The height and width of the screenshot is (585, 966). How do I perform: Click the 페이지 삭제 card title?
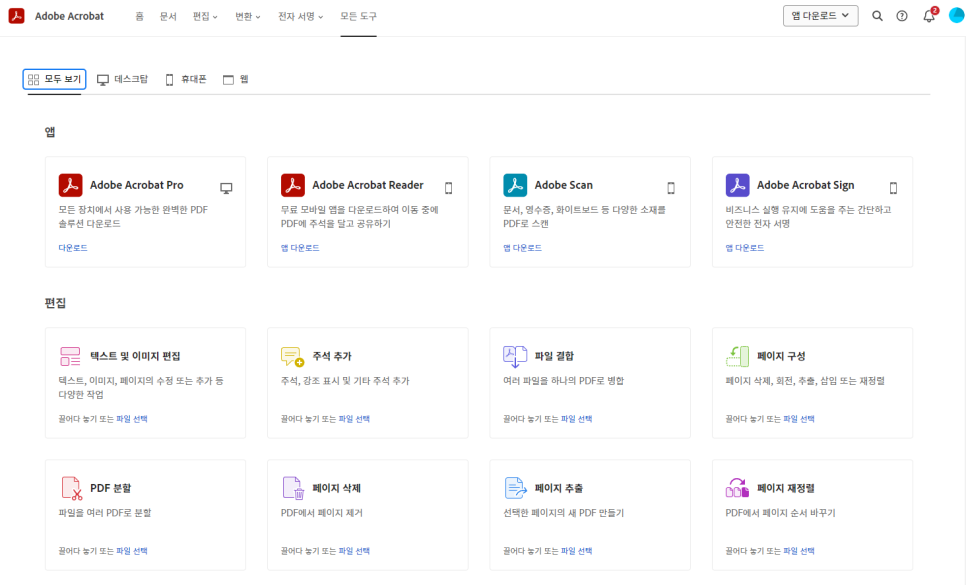pyautogui.click(x=337, y=488)
